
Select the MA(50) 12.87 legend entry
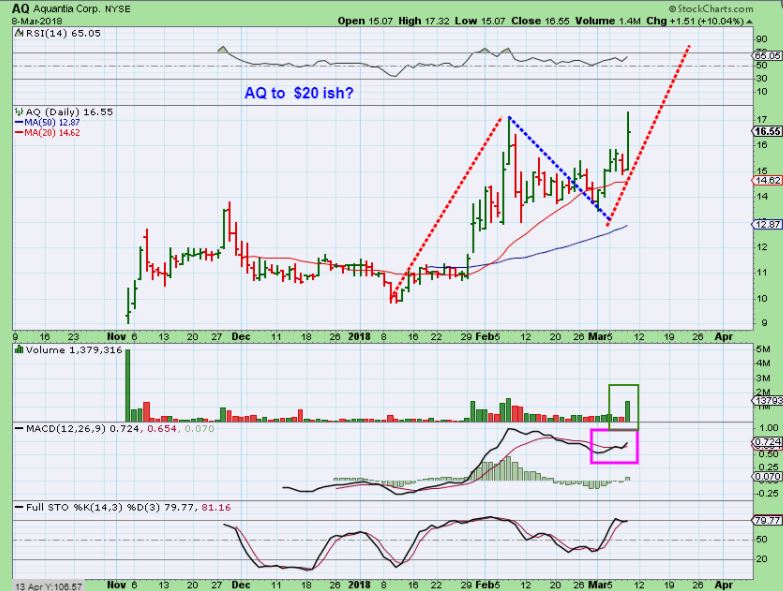pos(47,122)
